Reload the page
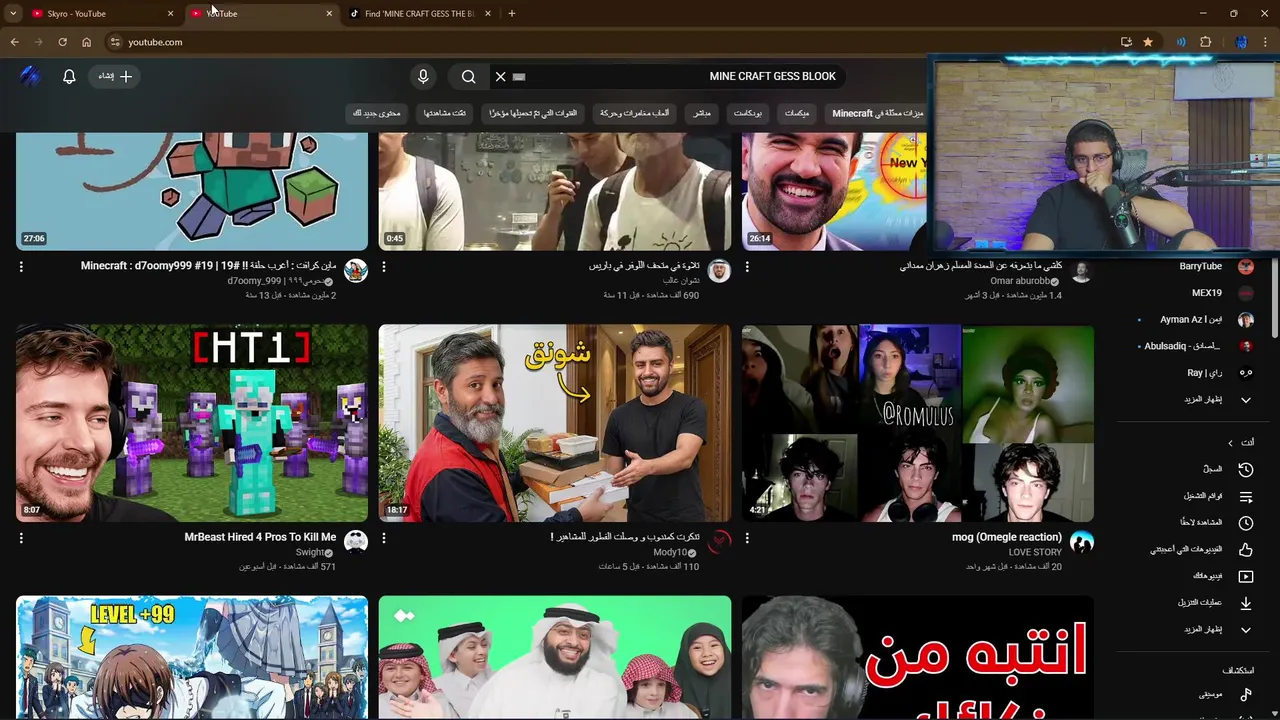Viewport: 1280px width, 720px height. tap(62, 42)
